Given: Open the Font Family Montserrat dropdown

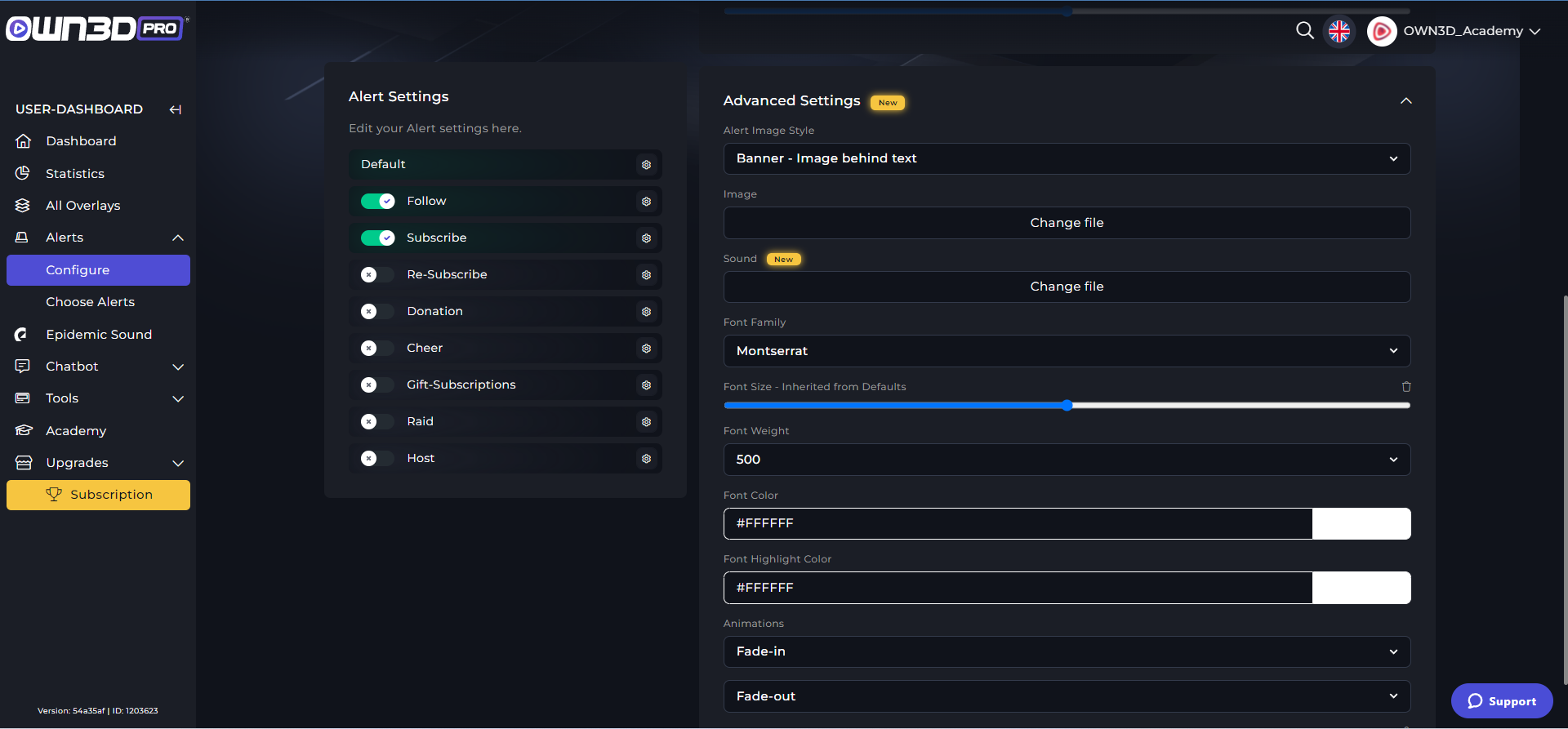Looking at the screenshot, I should [x=1066, y=351].
